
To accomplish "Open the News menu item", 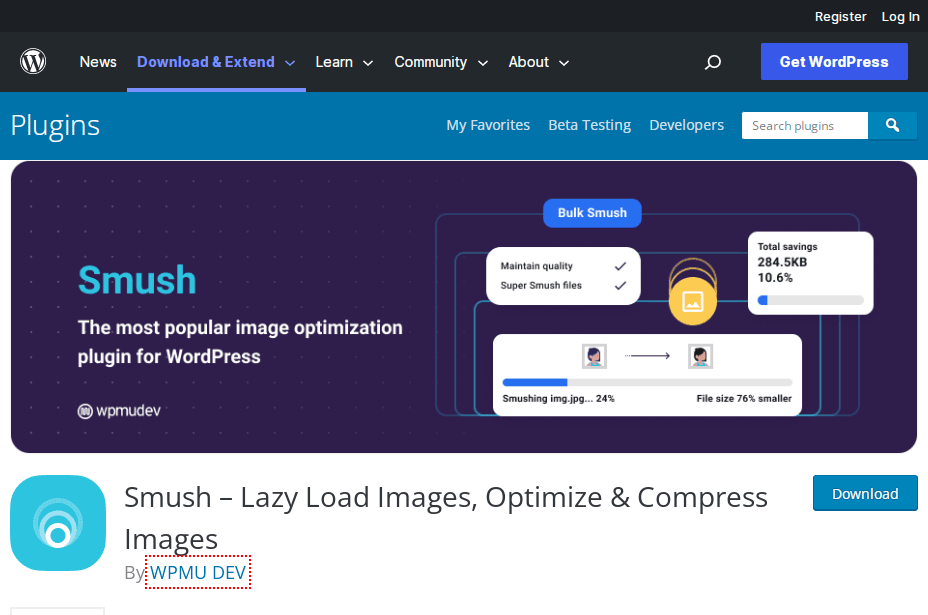I will tap(98, 62).
